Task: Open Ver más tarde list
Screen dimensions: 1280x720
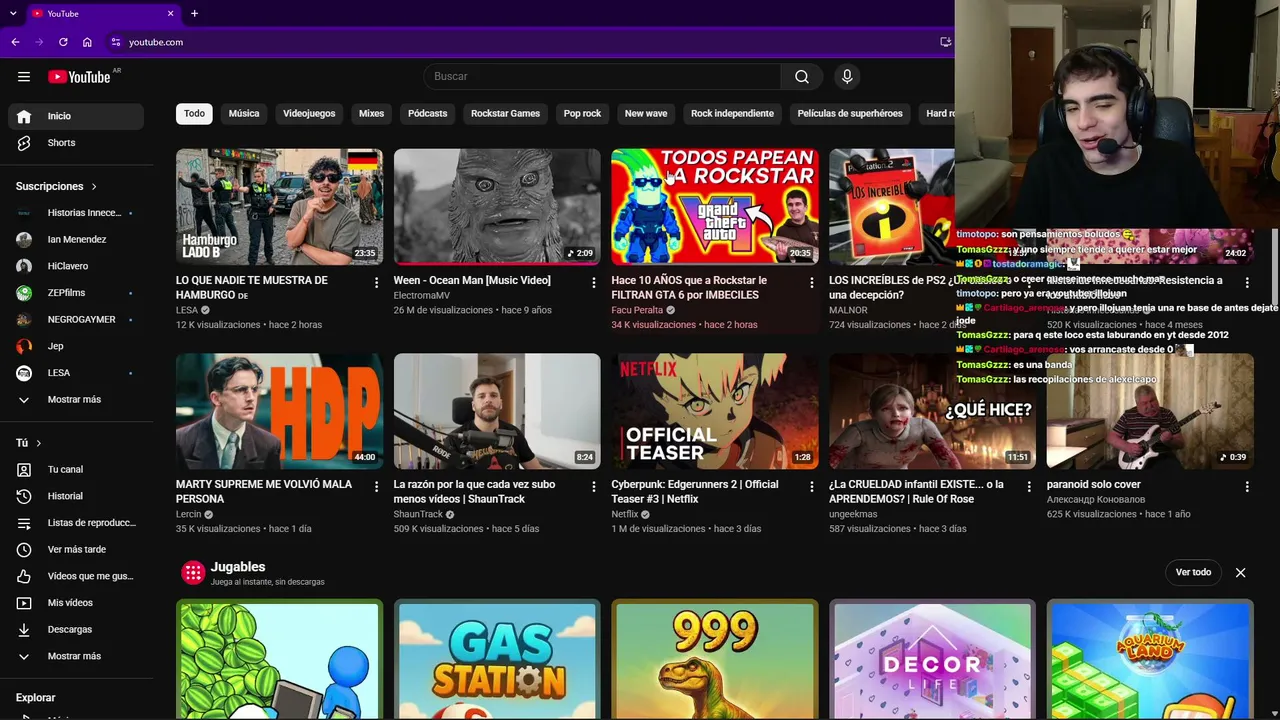Action: tap(76, 549)
